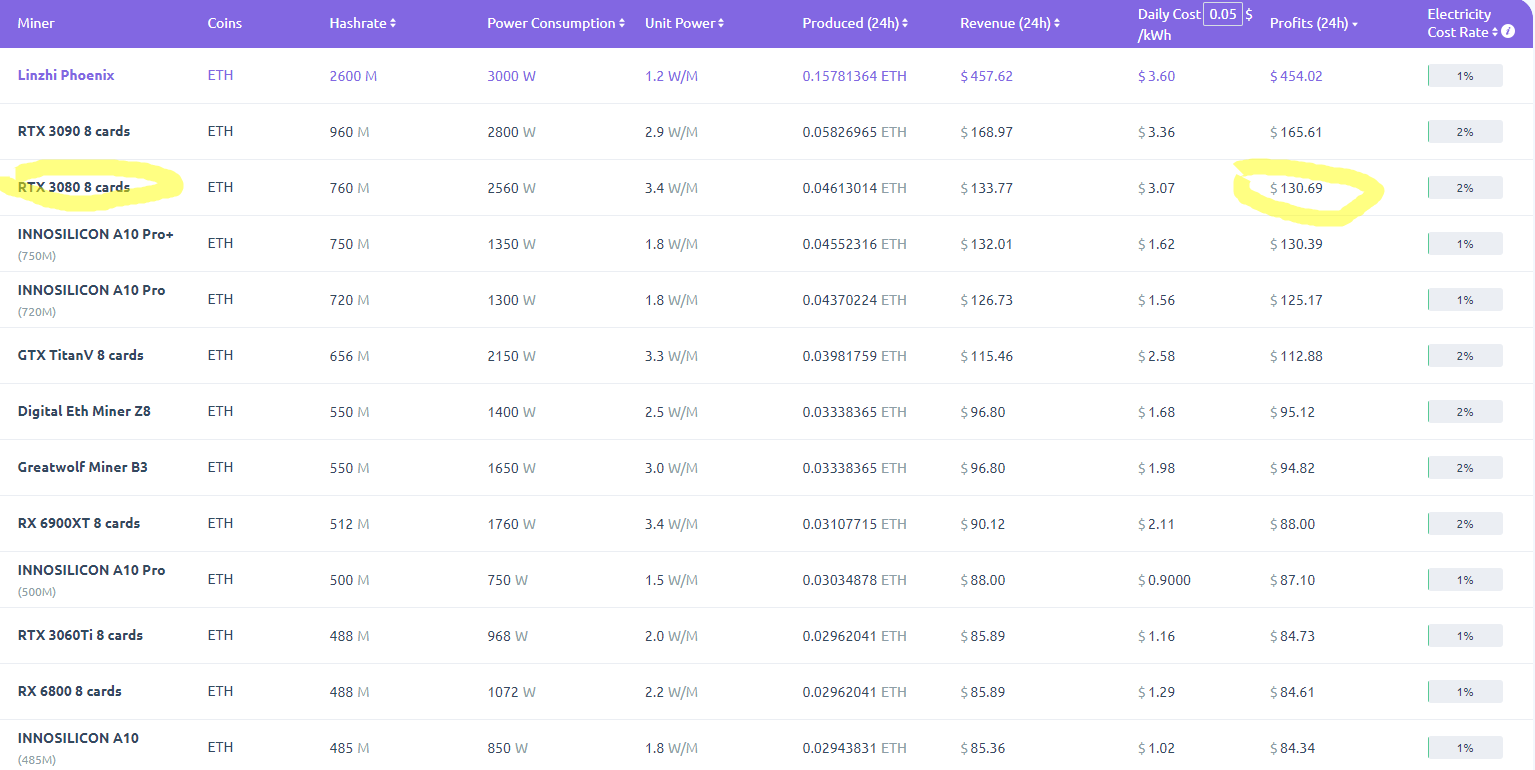Screen dimensions: 1535x770
Task: Click the Power Consumption sort arrows
Action: (622, 23)
